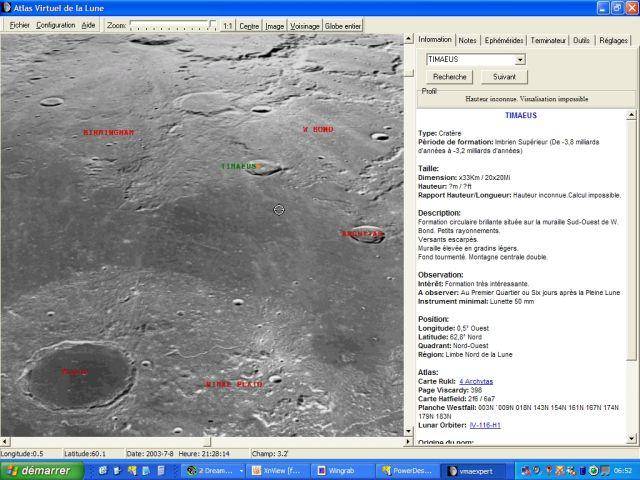
Task: Click the third quick launch icon
Action: (x=132, y=471)
